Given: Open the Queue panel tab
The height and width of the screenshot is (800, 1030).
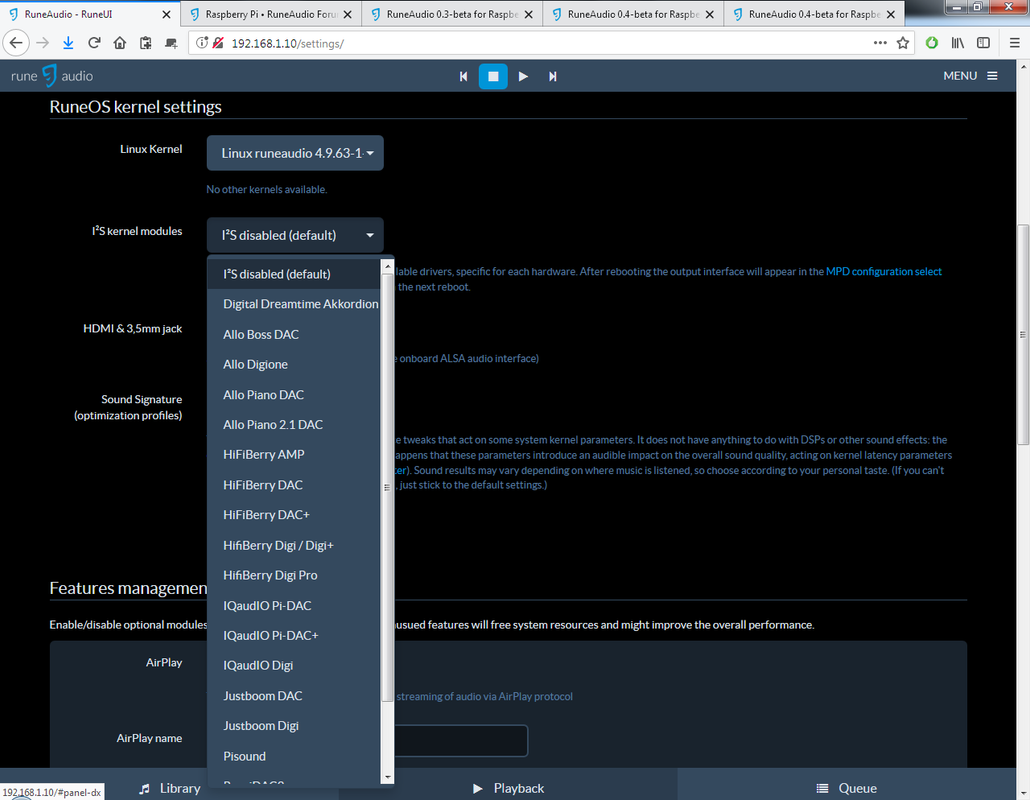Looking at the screenshot, I should pyautogui.click(x=847, y=788).
